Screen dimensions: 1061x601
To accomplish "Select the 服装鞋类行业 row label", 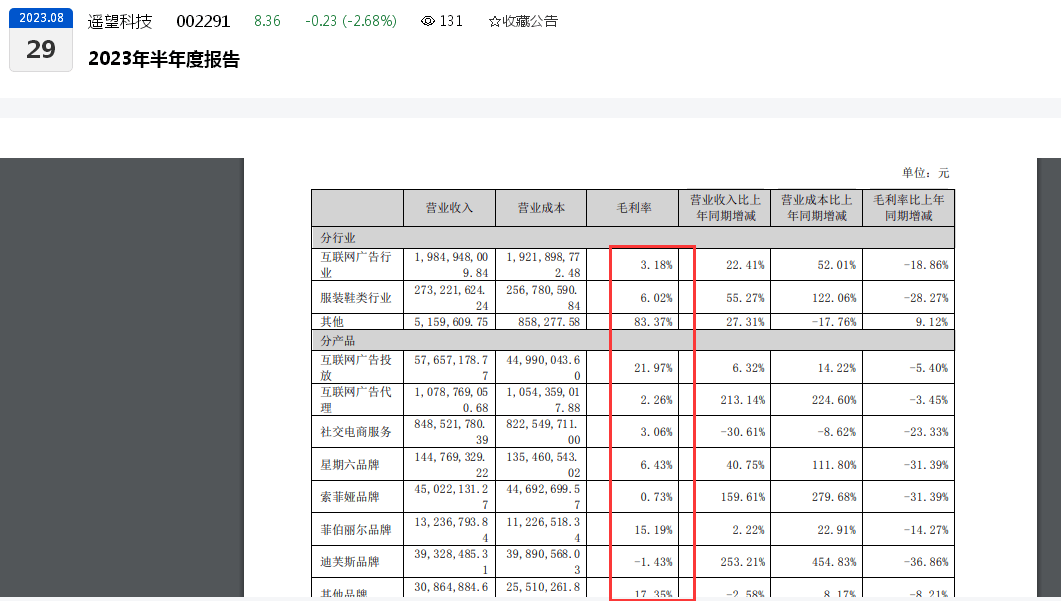I will click(x=356, y=298).
